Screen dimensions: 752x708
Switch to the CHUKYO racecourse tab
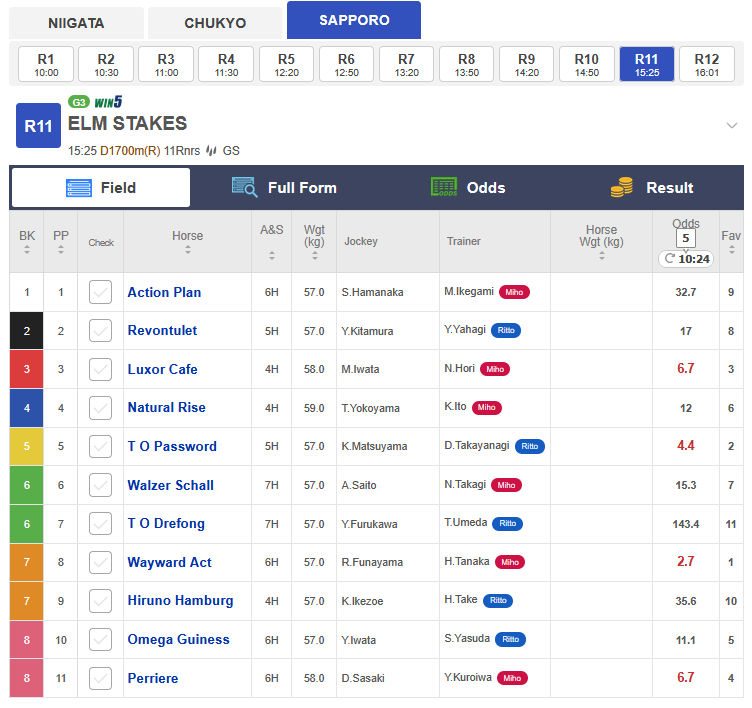pos(215,23)
